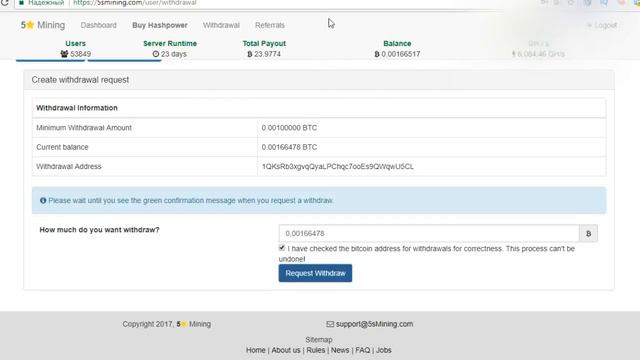The image size is (640, 360).
Task: Reload the page with browser refresh icon
Action: pos(4,2)
